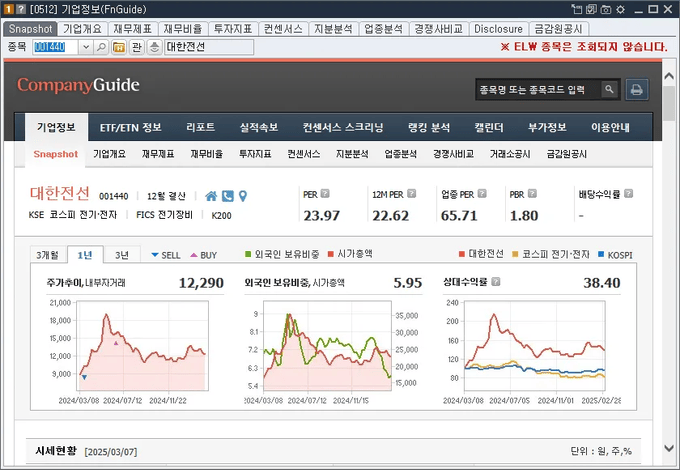
Task: Click the CompanyGuide logo
Action: pos(78,85)
